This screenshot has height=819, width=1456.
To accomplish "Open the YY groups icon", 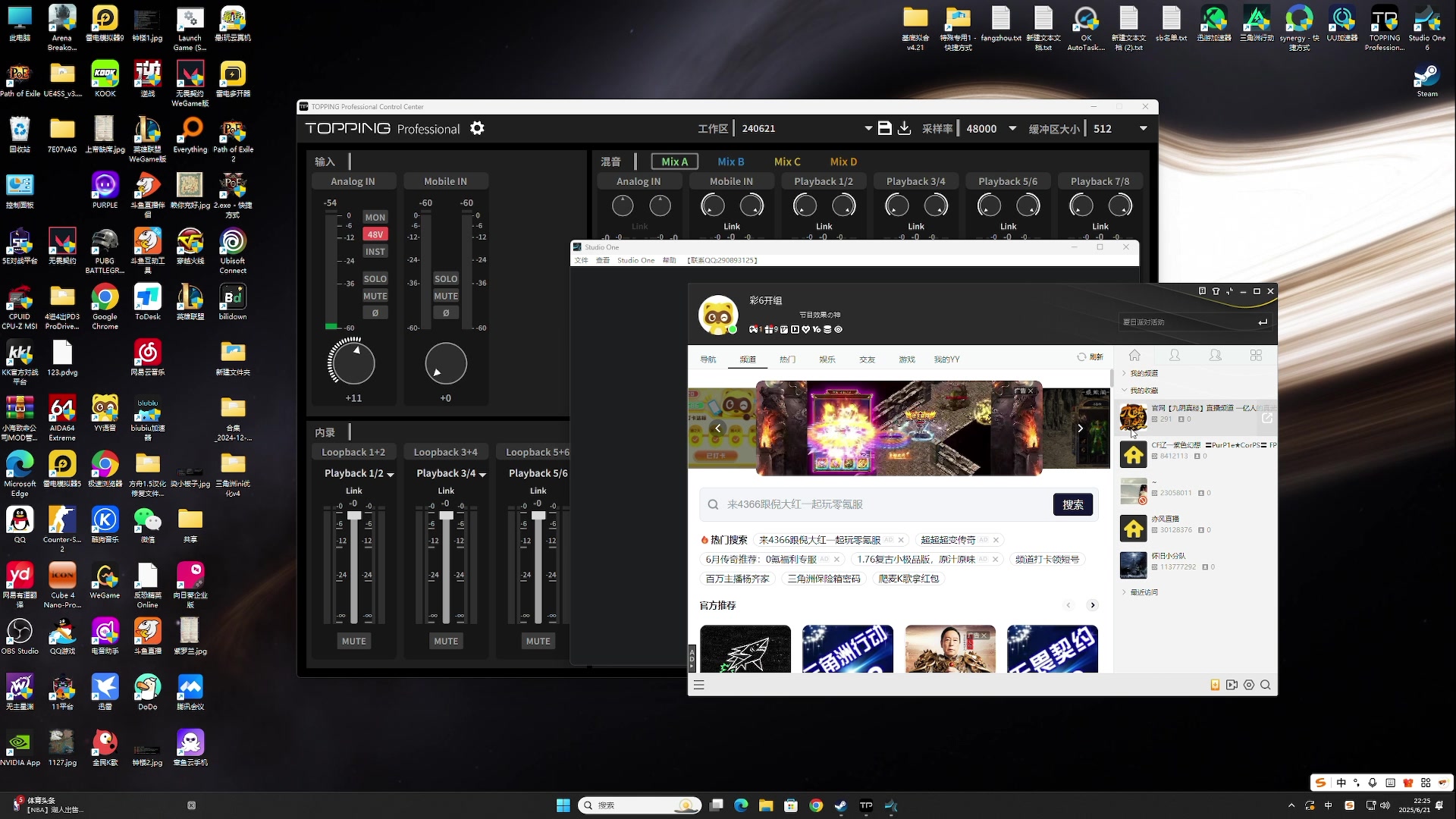I will pos(1216,355).
